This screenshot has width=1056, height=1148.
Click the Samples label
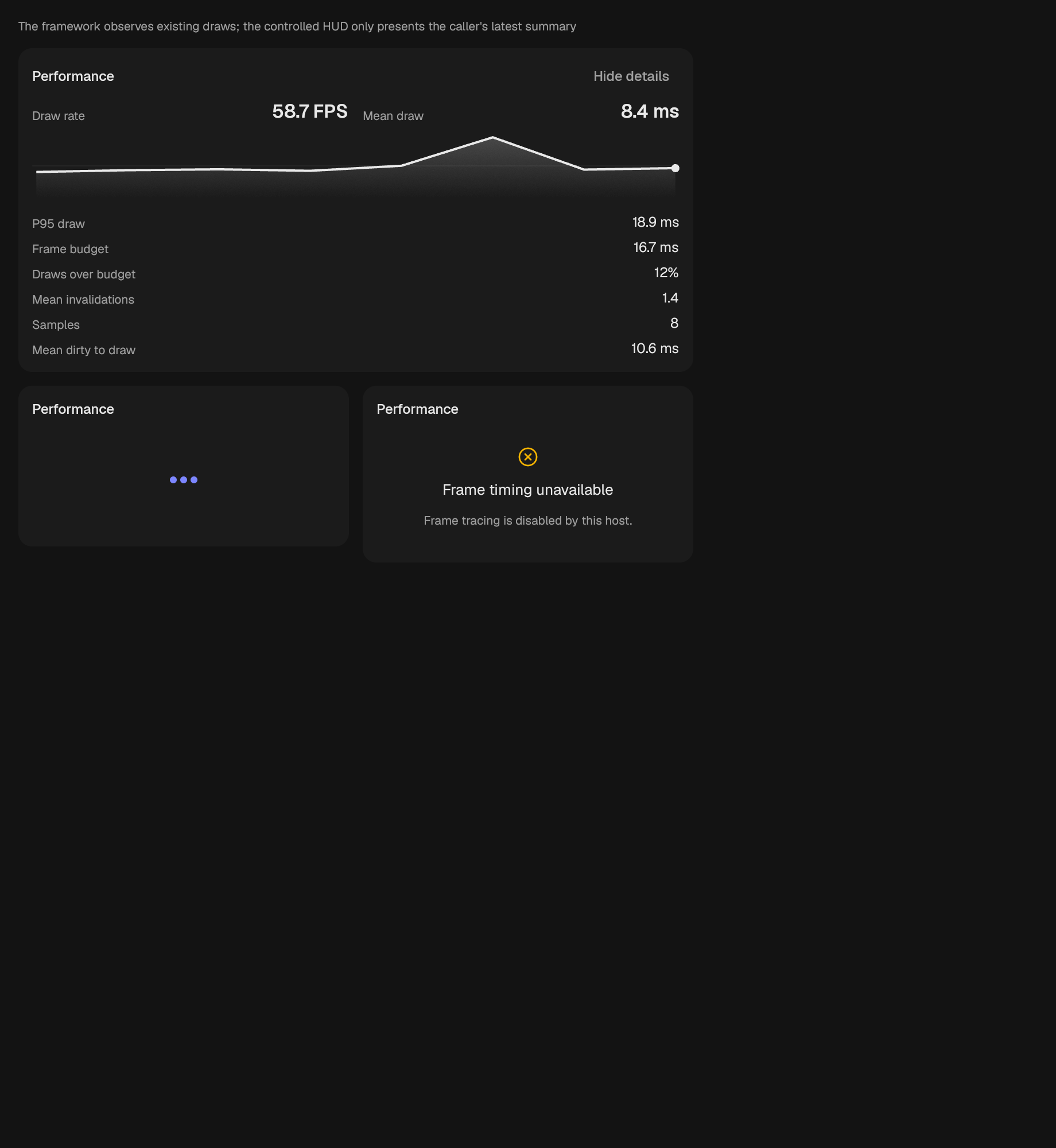tap(56, 325)
